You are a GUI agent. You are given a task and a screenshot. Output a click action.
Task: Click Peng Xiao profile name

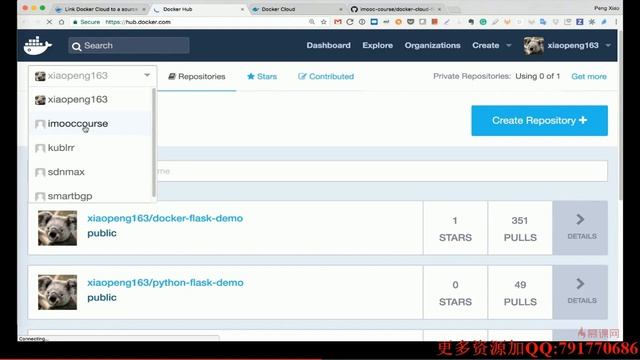(x=606, y=8)
